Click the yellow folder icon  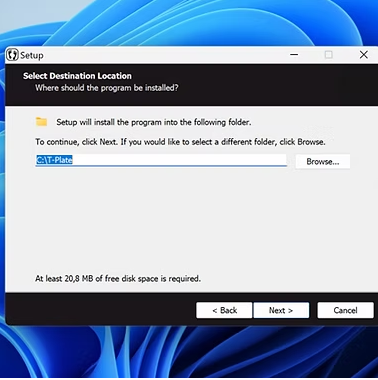tap(42, 122)
